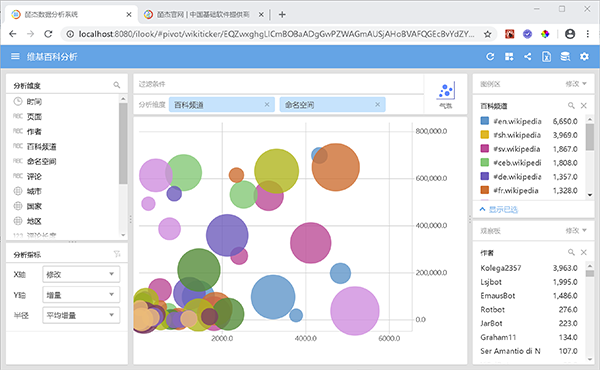Open the hamburger menu beside 维基百科分析
Viewport: 600px width, 370px height.
15,57
